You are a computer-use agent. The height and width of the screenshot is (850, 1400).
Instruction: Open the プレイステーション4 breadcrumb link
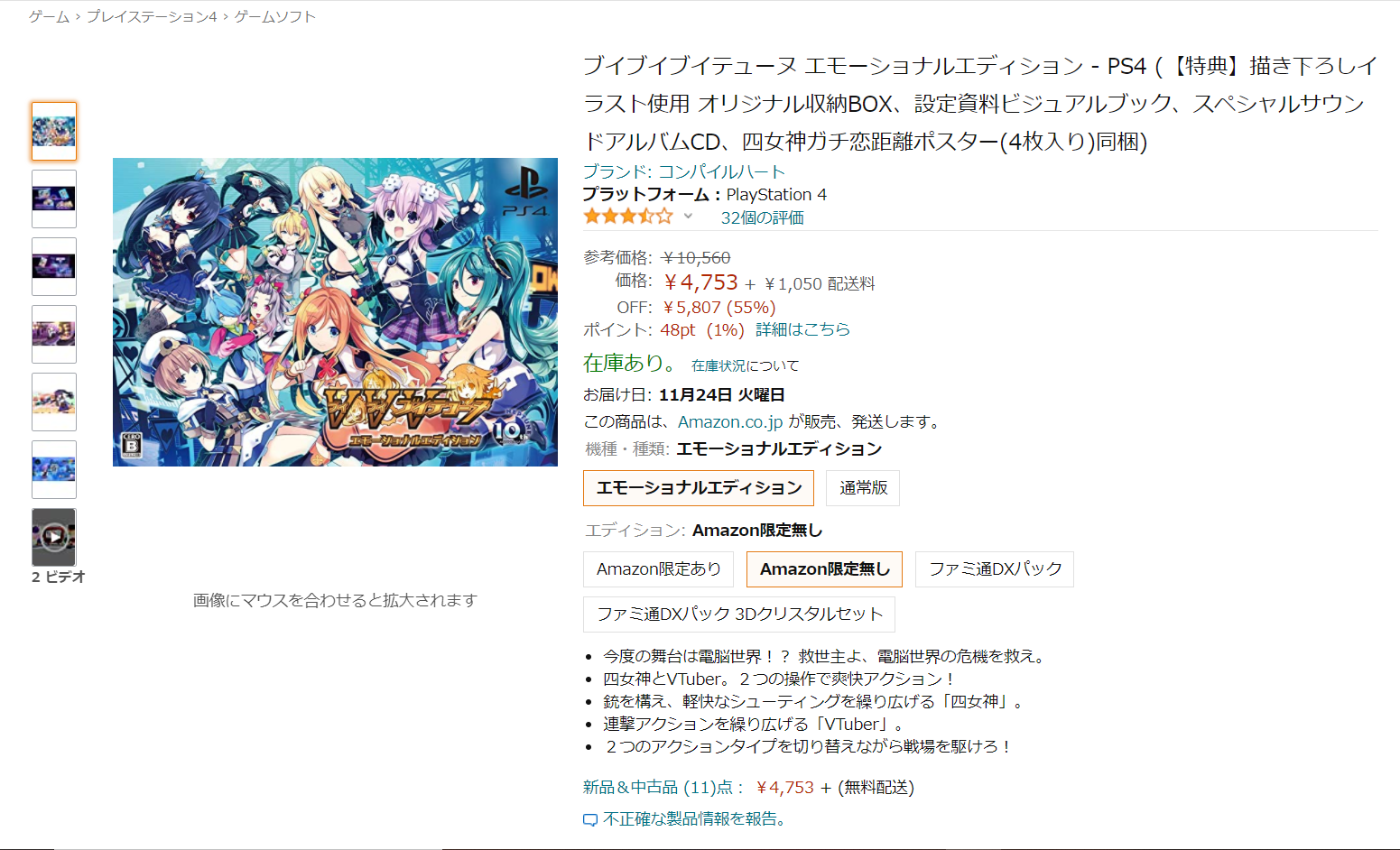point(152,16)
